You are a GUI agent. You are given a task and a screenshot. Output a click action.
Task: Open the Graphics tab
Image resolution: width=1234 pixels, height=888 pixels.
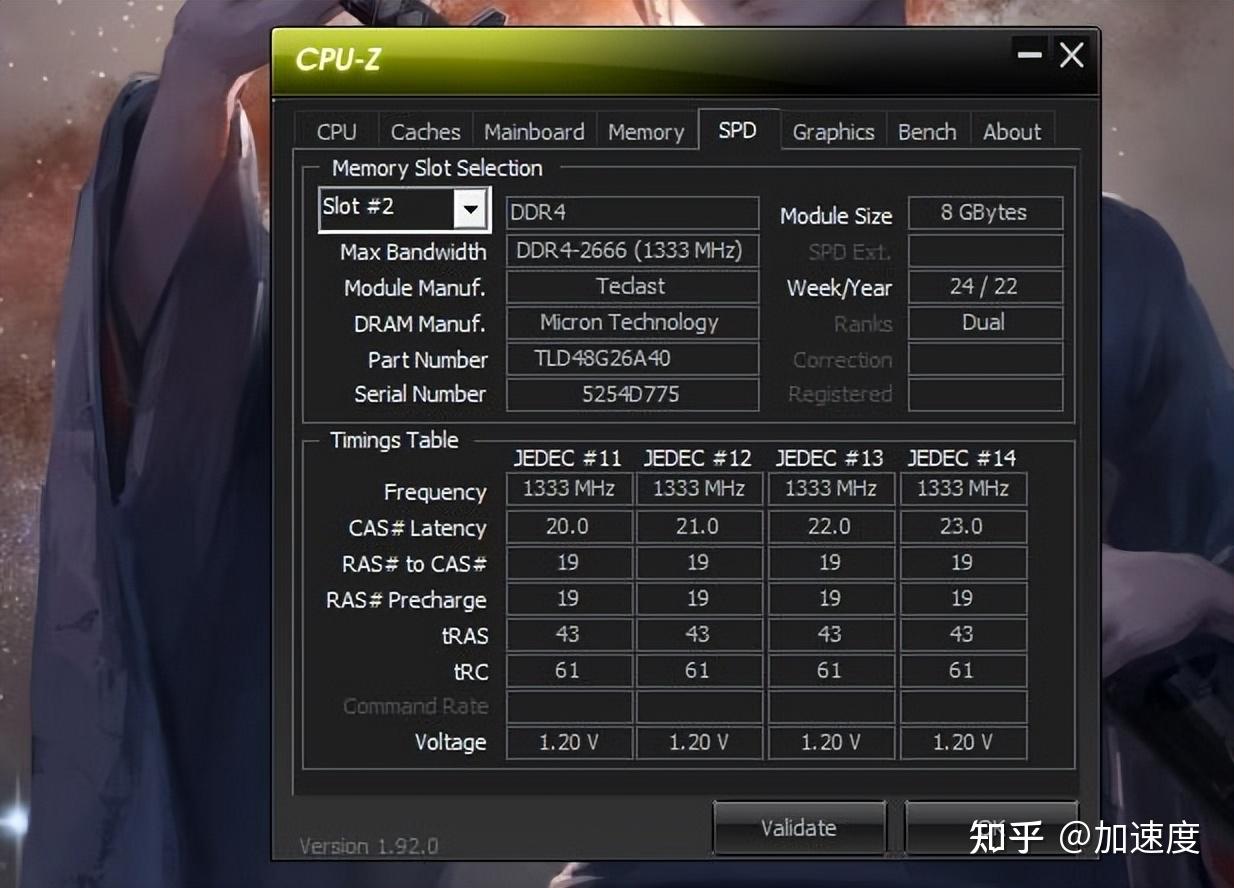click(x=833, y=132)
